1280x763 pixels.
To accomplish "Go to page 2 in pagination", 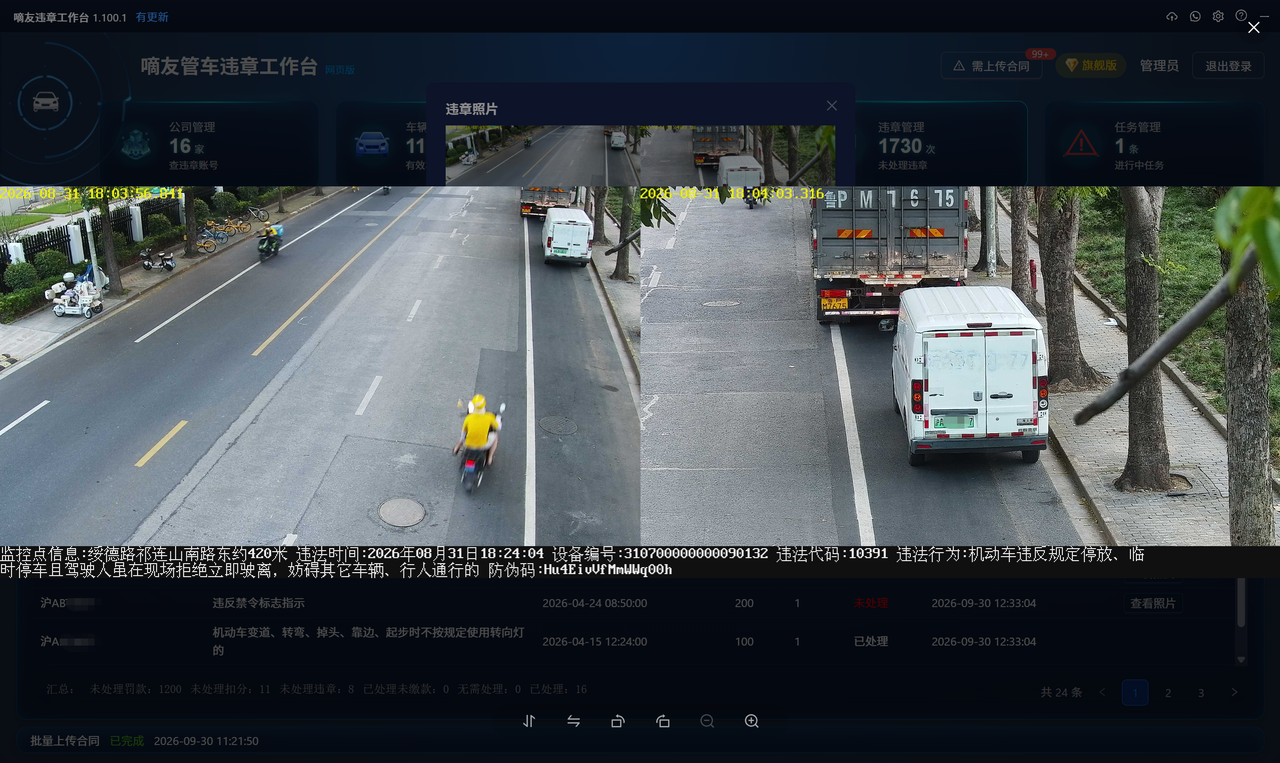I will [1168, 692].
